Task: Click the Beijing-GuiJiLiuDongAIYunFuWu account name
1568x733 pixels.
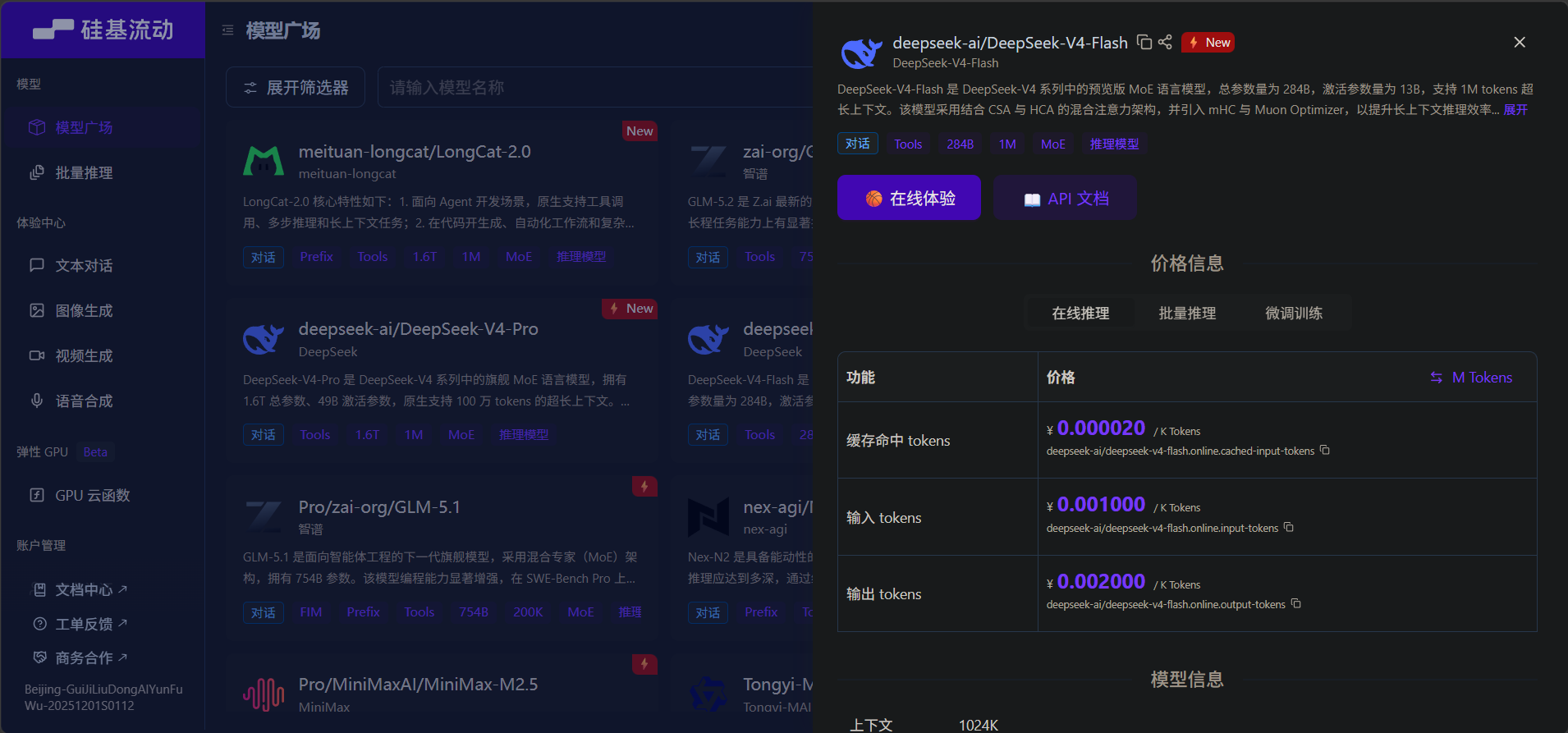Action: (103, 698)
